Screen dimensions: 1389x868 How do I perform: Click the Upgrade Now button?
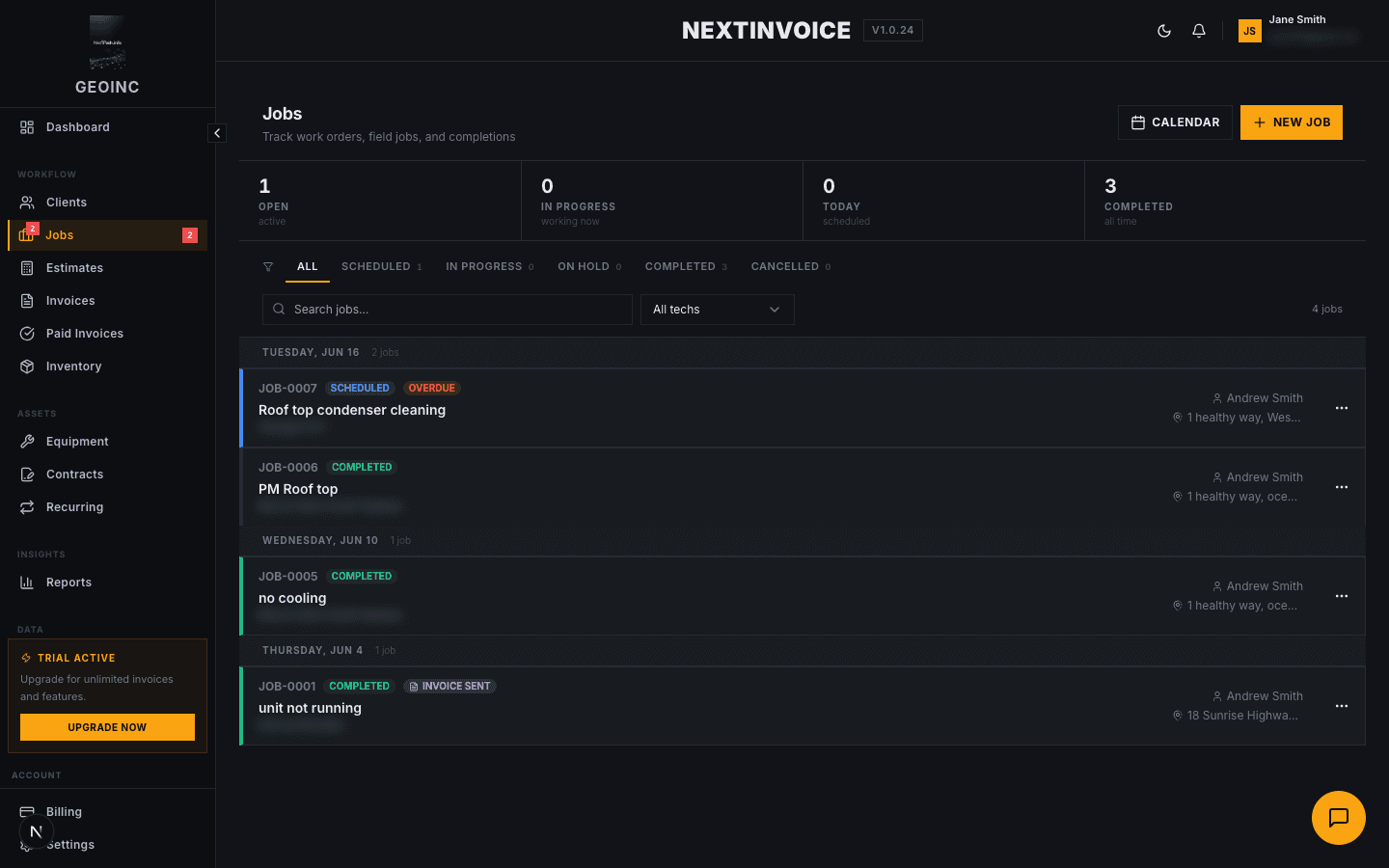[107, 727]
